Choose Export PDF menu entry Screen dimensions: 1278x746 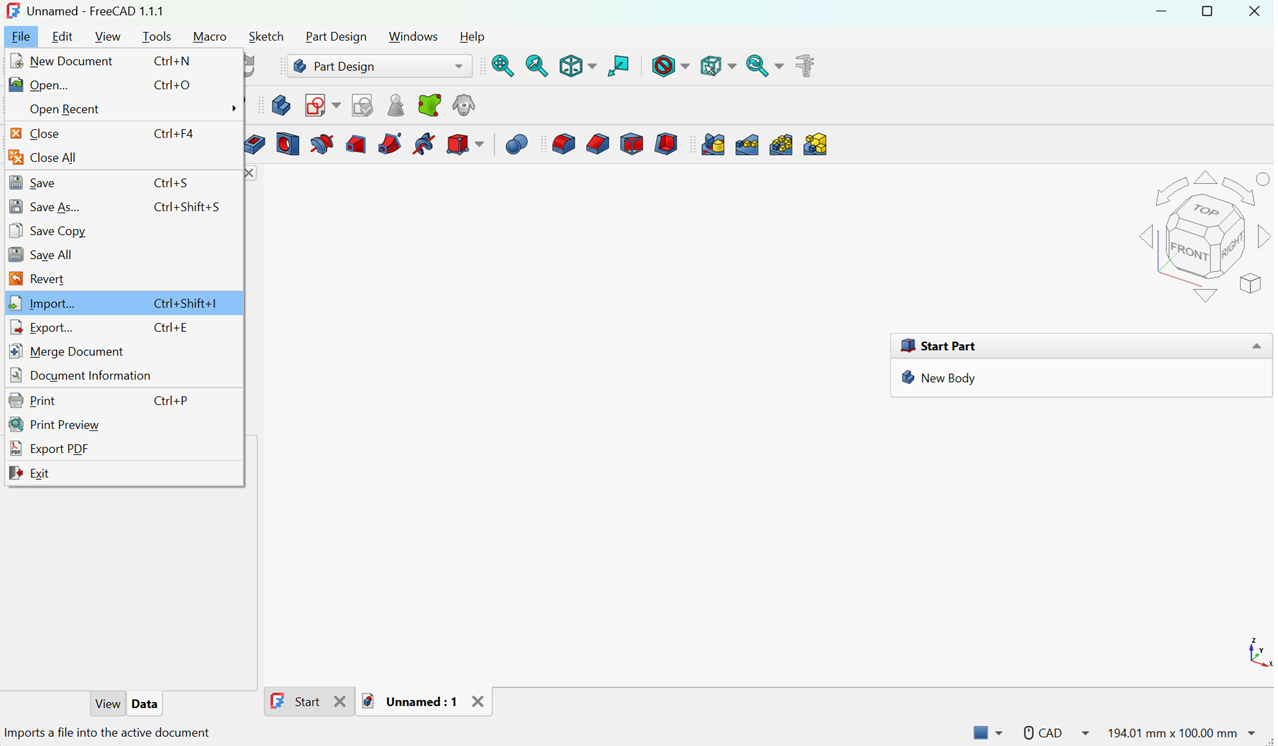coord(124,449)
